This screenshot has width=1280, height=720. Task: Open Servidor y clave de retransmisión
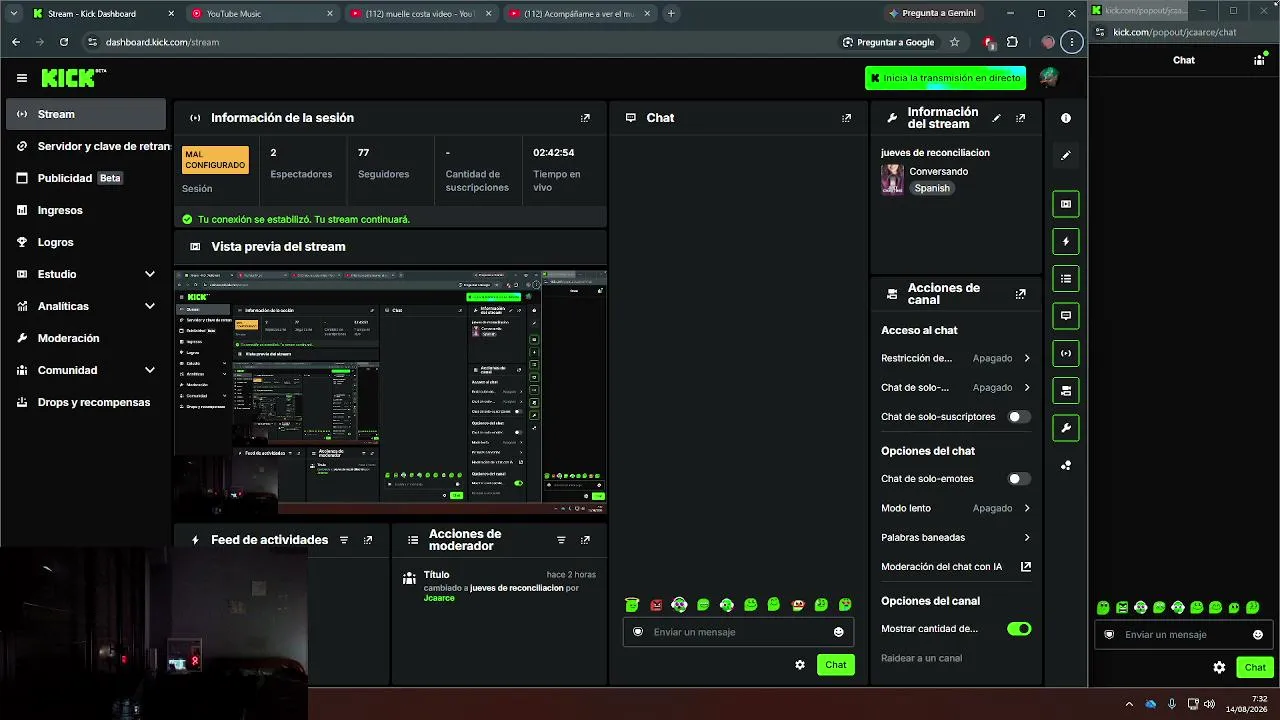pos(86,146)
